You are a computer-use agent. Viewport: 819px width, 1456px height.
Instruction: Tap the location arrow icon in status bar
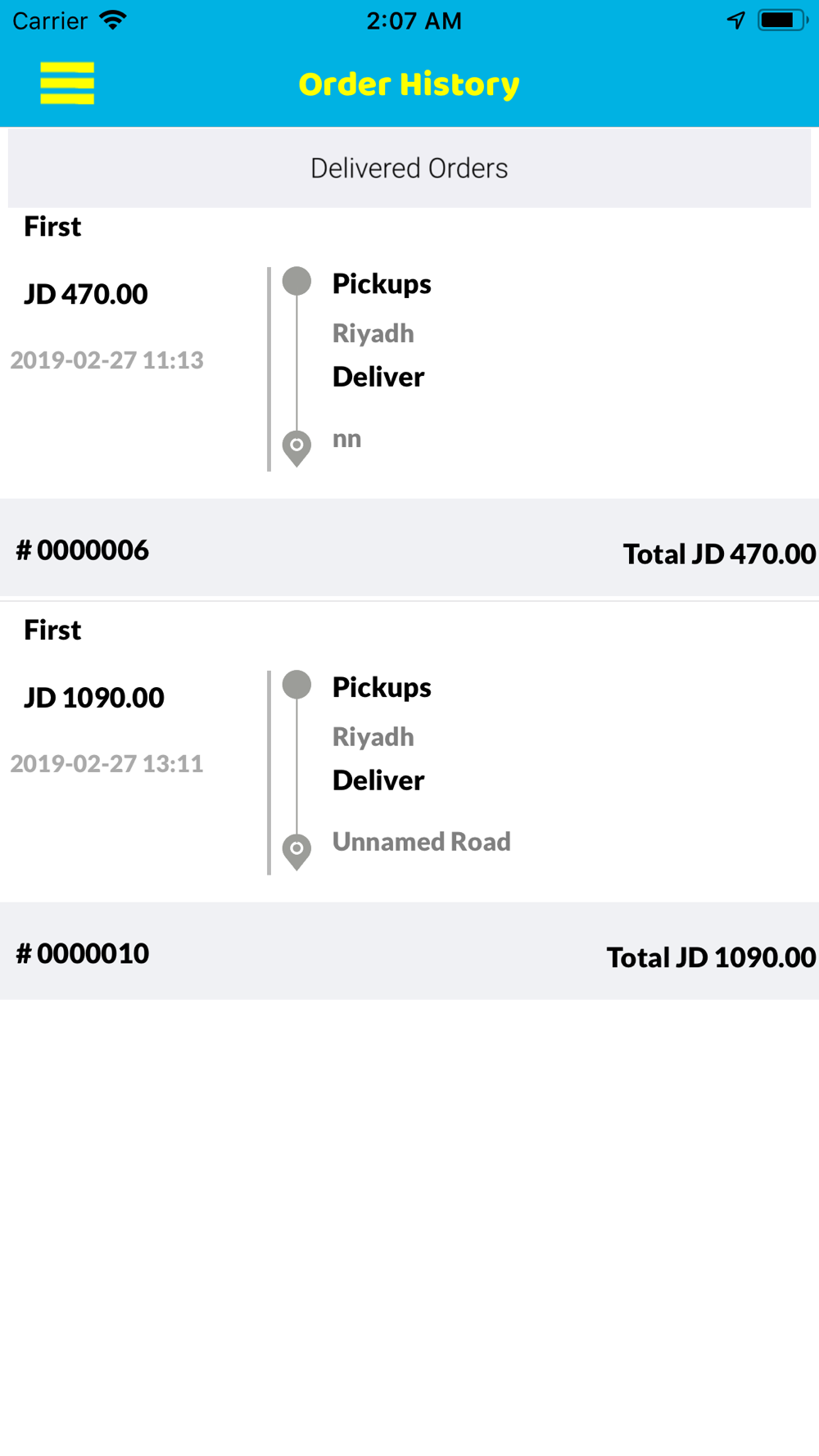(x=736, y=20)
